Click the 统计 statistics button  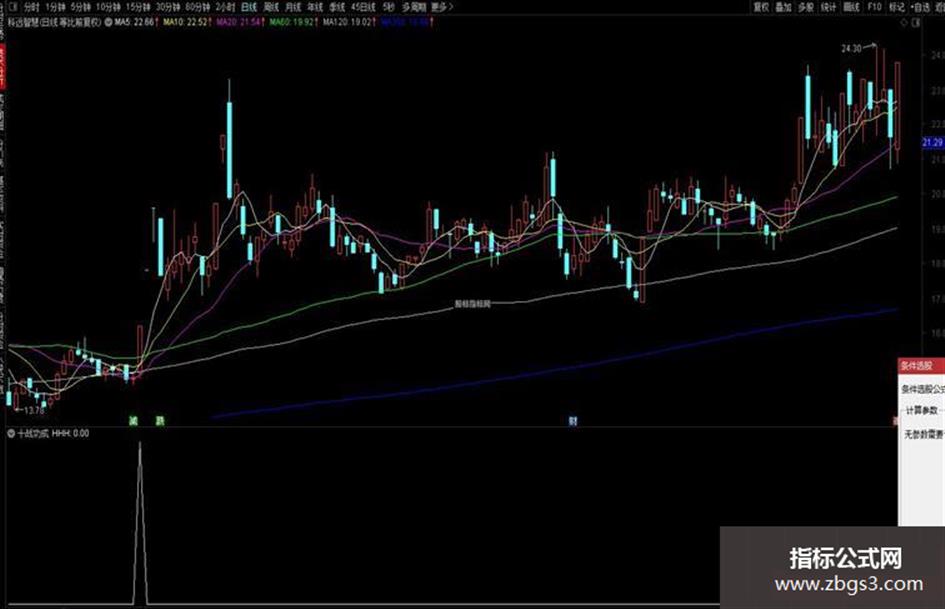829,7
